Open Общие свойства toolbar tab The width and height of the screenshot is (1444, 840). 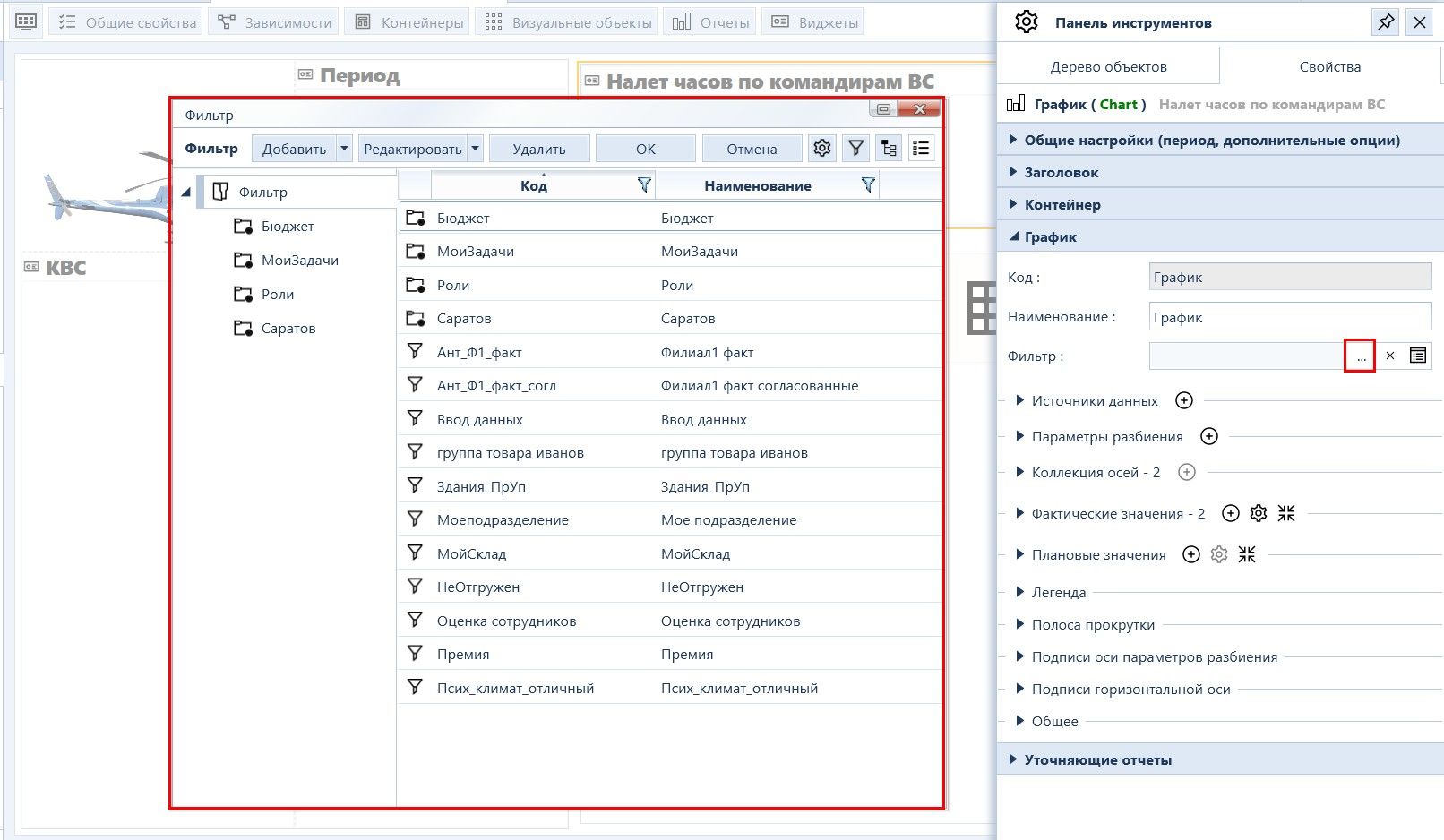pyautogui.click(x=127, y=22)
